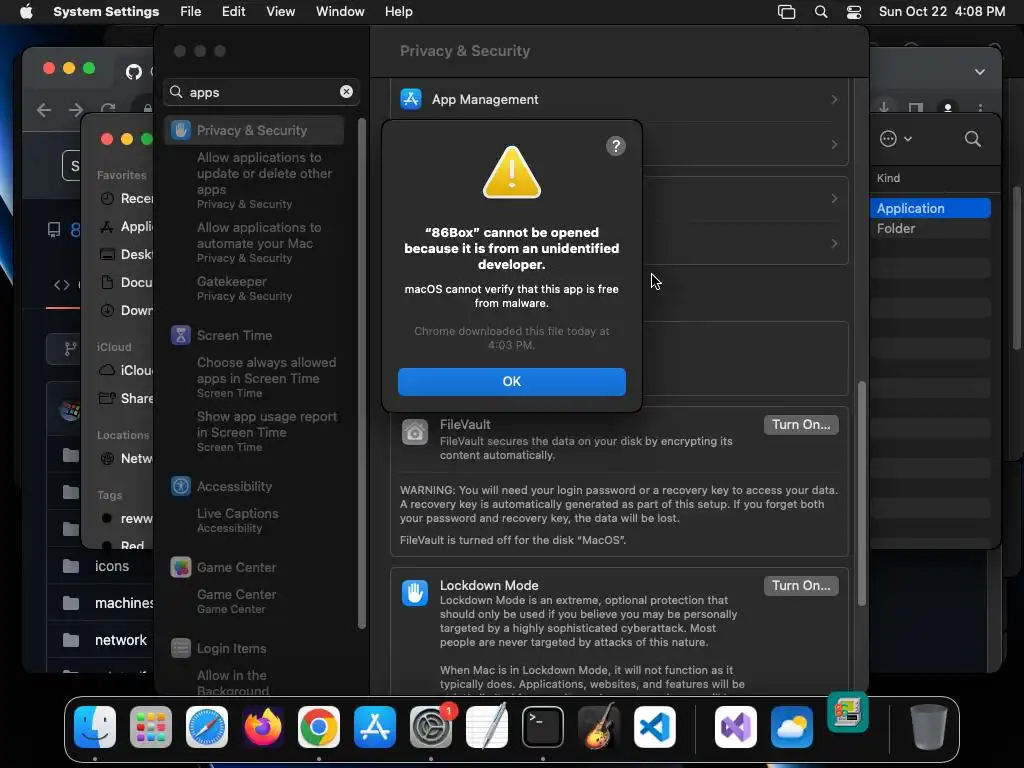Click the date and time in menu bar

[941, 12]
